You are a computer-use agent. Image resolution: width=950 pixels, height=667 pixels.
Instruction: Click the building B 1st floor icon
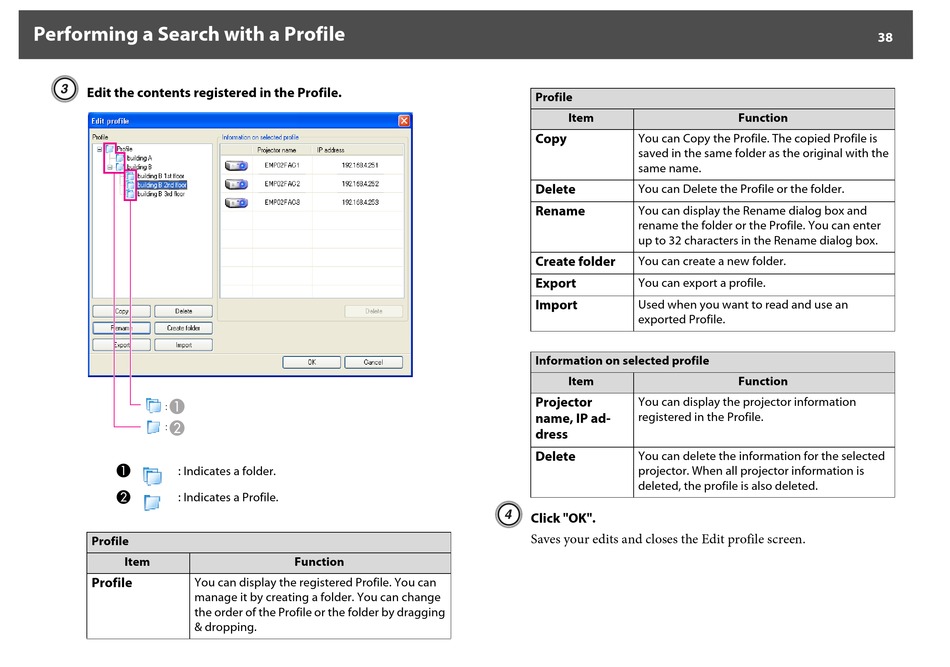[130, 176]
